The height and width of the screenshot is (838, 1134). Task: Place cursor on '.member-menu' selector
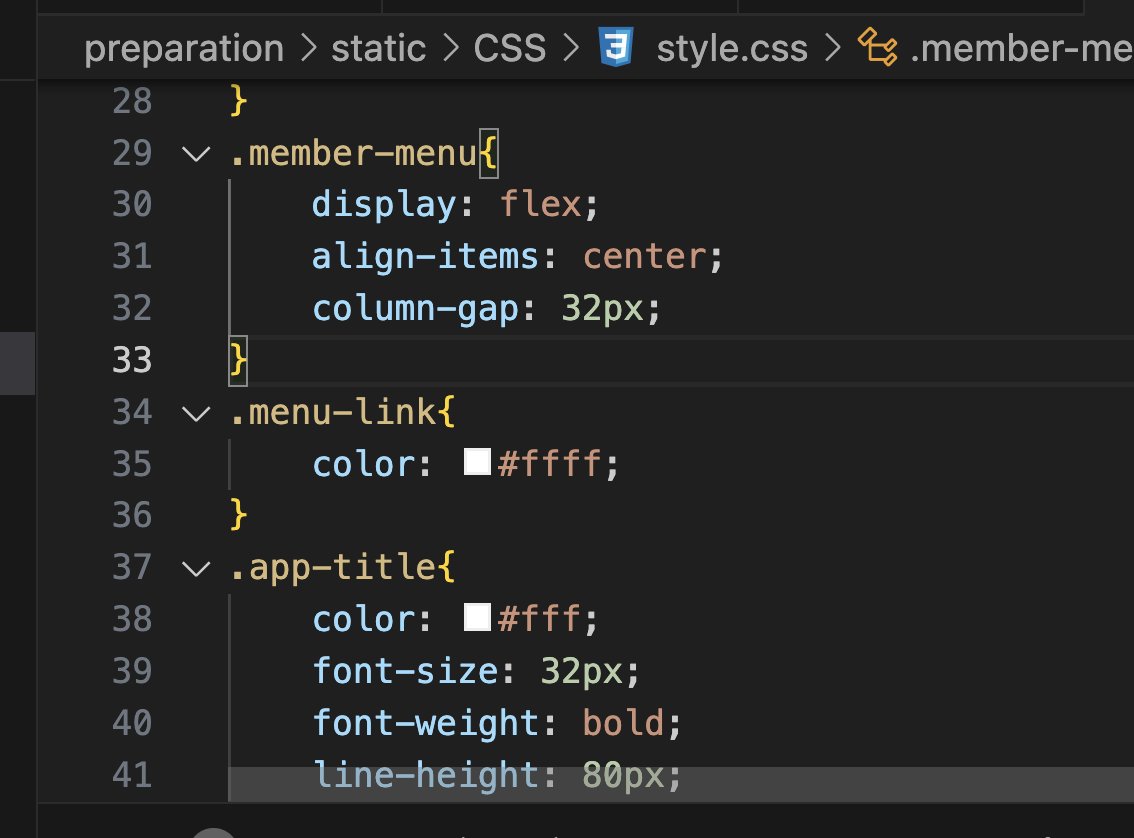[x=354, y=153]
